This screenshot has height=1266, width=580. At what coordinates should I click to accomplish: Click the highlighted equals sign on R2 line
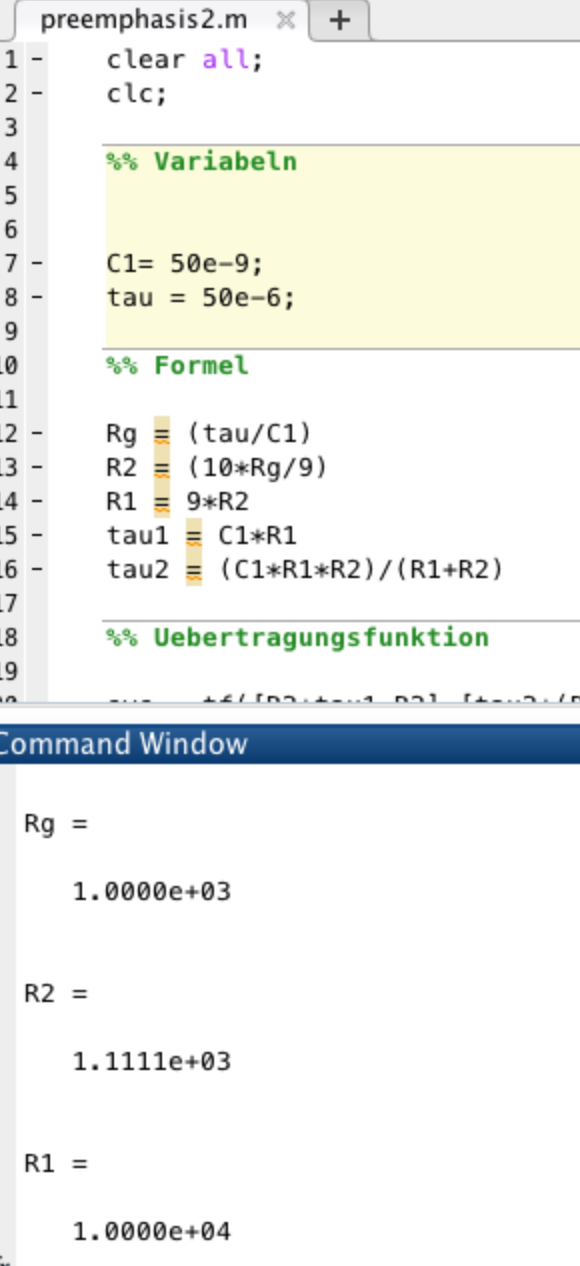pos(162,468)
